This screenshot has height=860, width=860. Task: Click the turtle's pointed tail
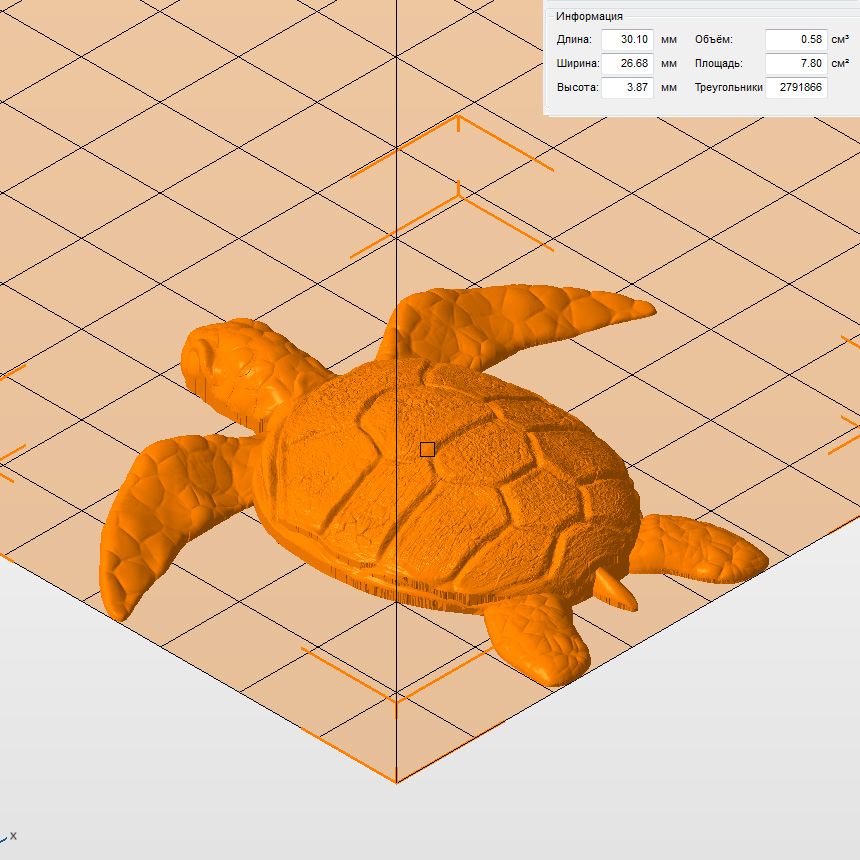pyautogui.click(x=612, y=588)
